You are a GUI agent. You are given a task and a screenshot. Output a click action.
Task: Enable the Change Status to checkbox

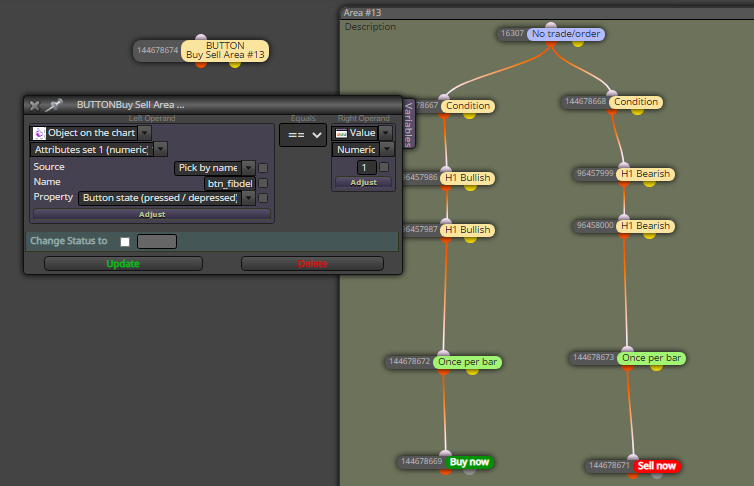[125, 241]
